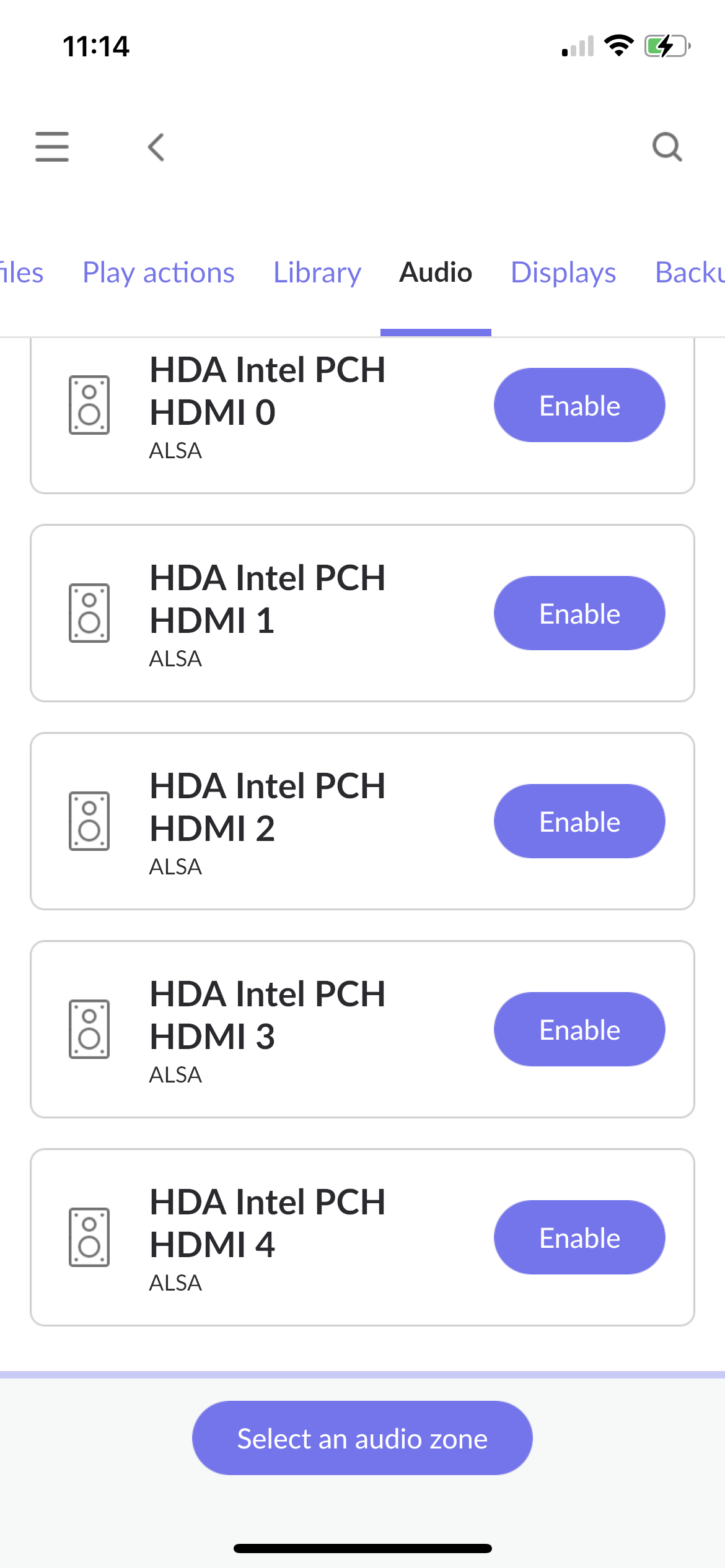Tap the back arrow chevron

click(x=156, y=147)
